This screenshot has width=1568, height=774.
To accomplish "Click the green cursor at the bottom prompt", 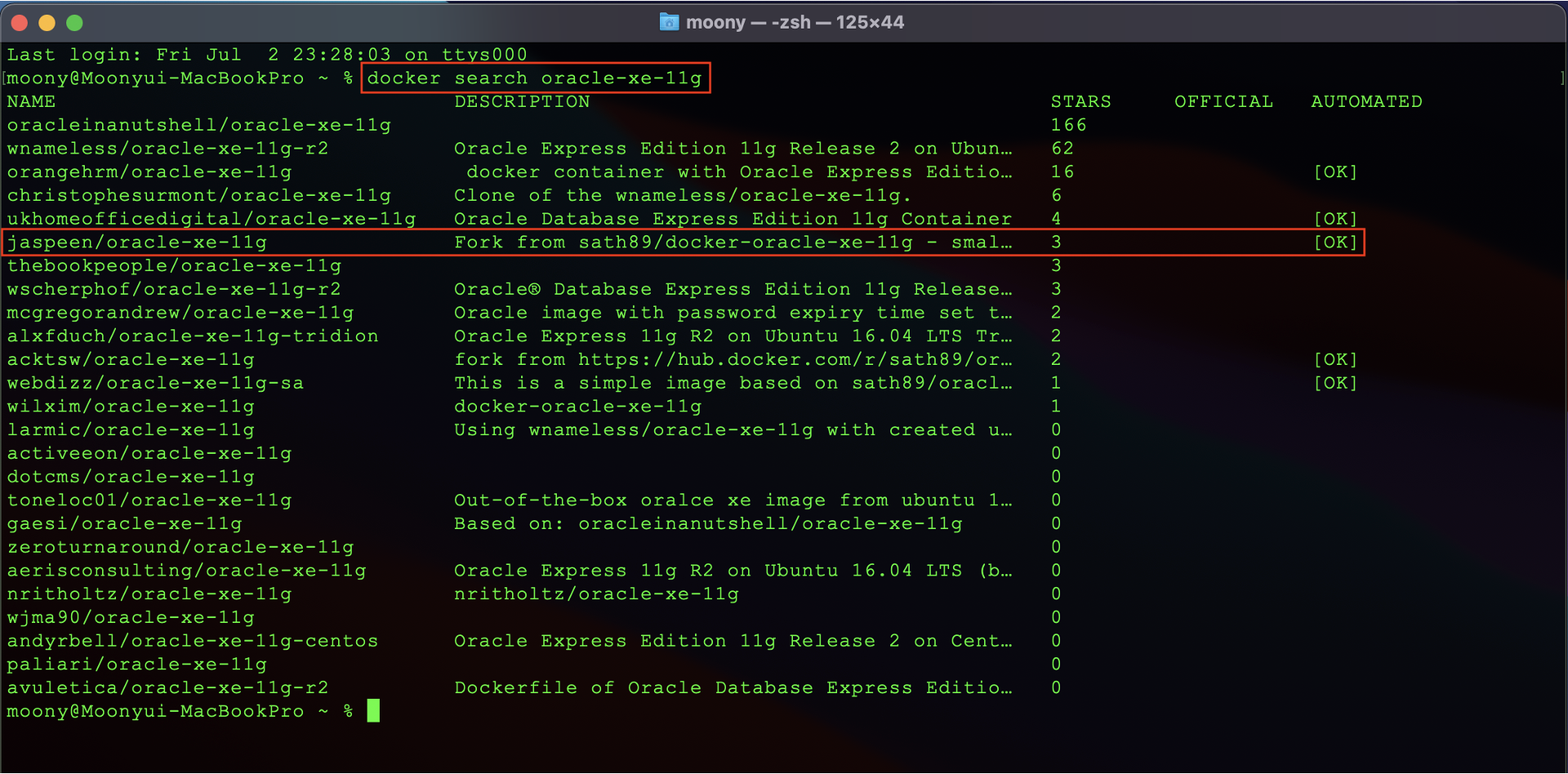I will pos(373,711).
